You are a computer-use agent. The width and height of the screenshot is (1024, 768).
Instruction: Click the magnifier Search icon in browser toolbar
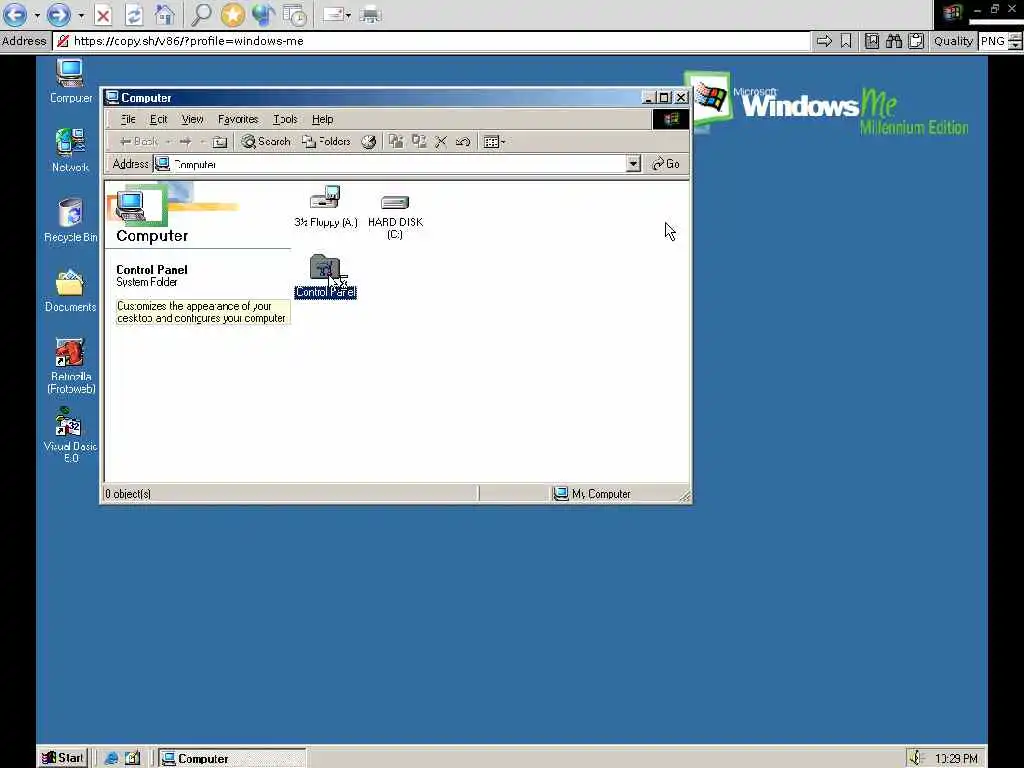coord(200,14)
